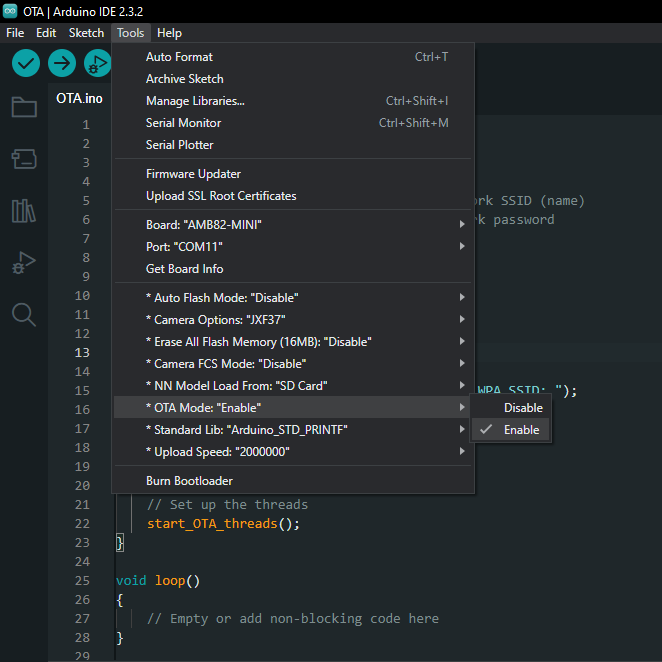Click the Verify sketch checkmark icon
Screen dimensions: 662x662
tap(26, 64)
